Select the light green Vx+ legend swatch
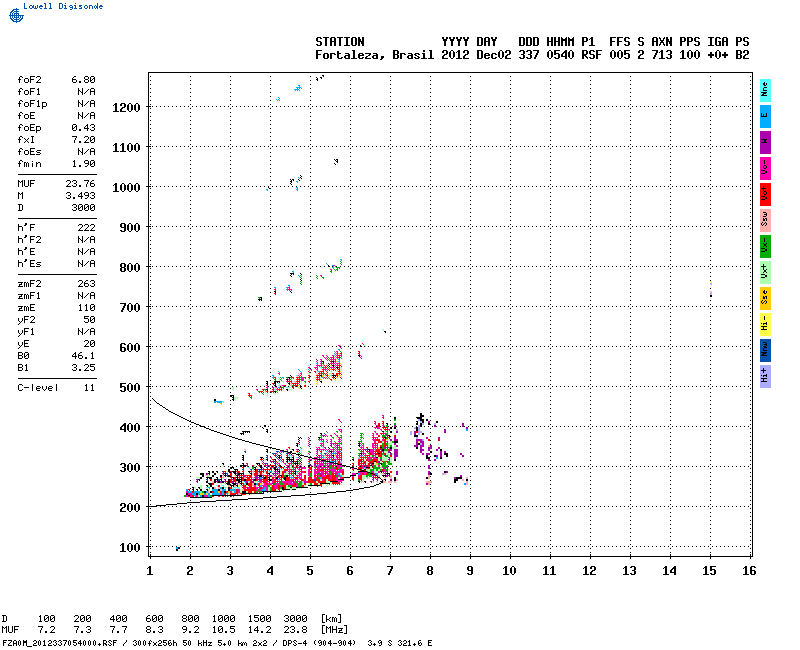The height and width of the screenshot is (650, 800). (765, 272)
